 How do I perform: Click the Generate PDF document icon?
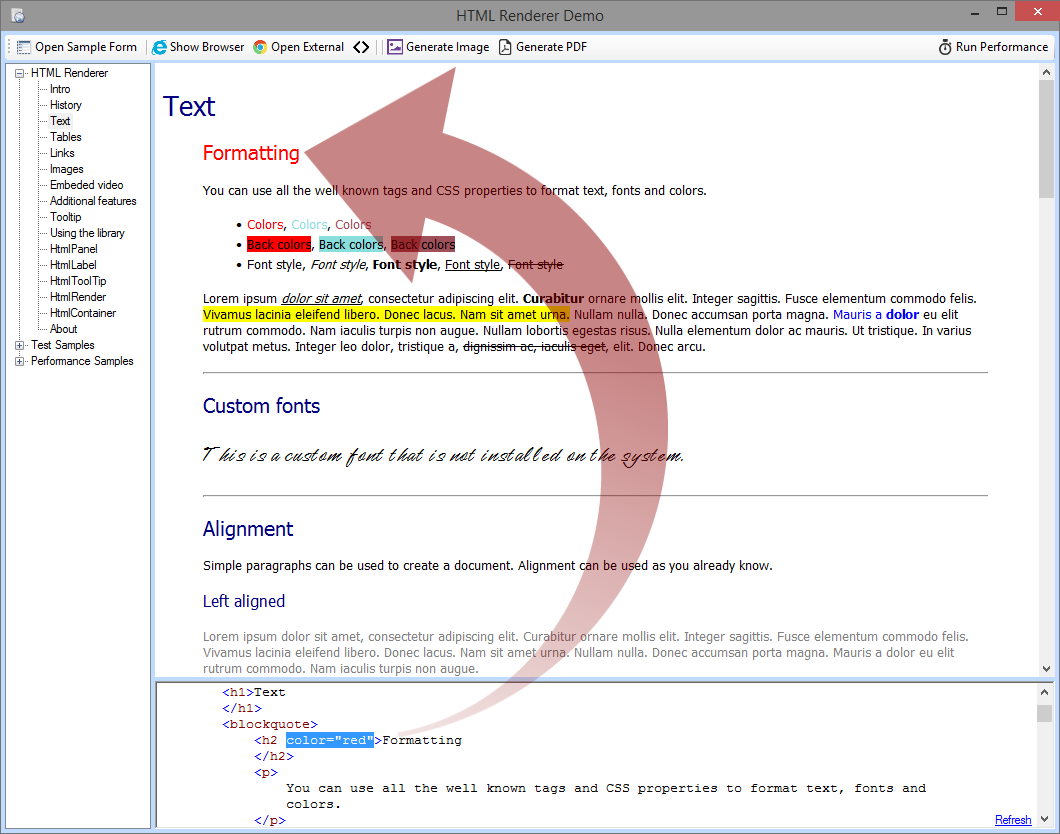pos(505,47)
